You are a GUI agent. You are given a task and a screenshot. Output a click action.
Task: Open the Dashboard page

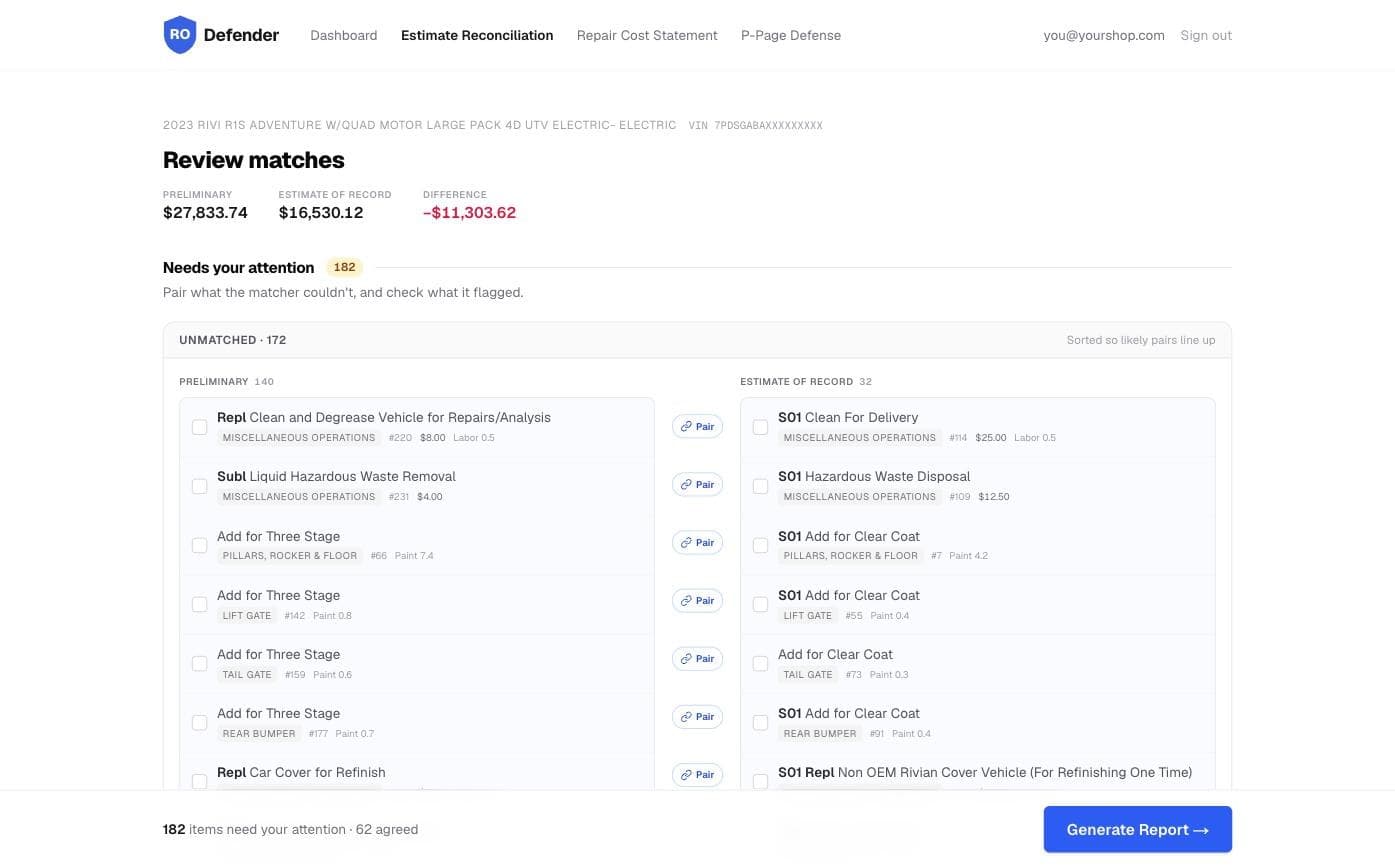click(343, 35)
